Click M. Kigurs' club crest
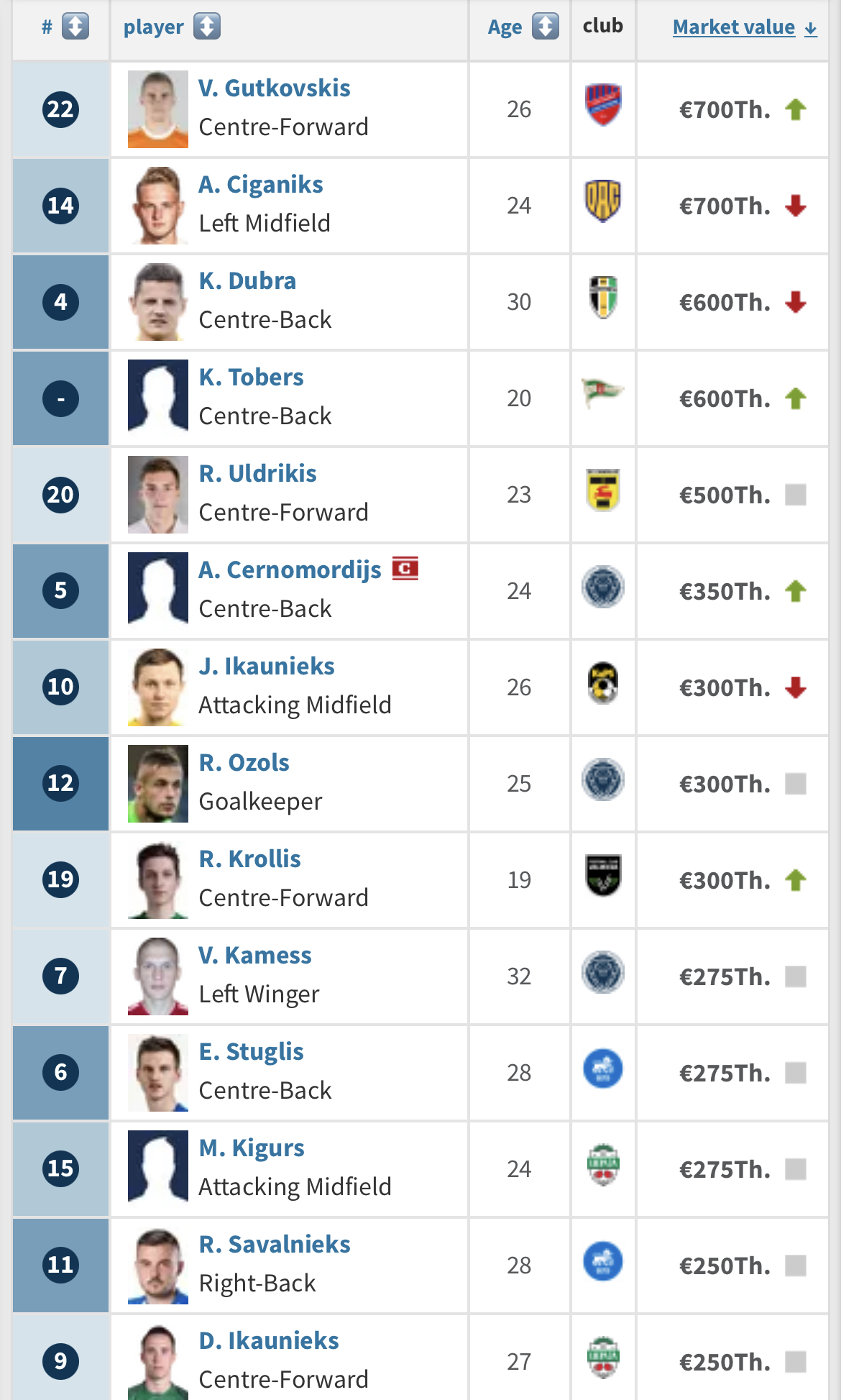The width and height of the screenshot is (841, 1400). coord(603,1165)
